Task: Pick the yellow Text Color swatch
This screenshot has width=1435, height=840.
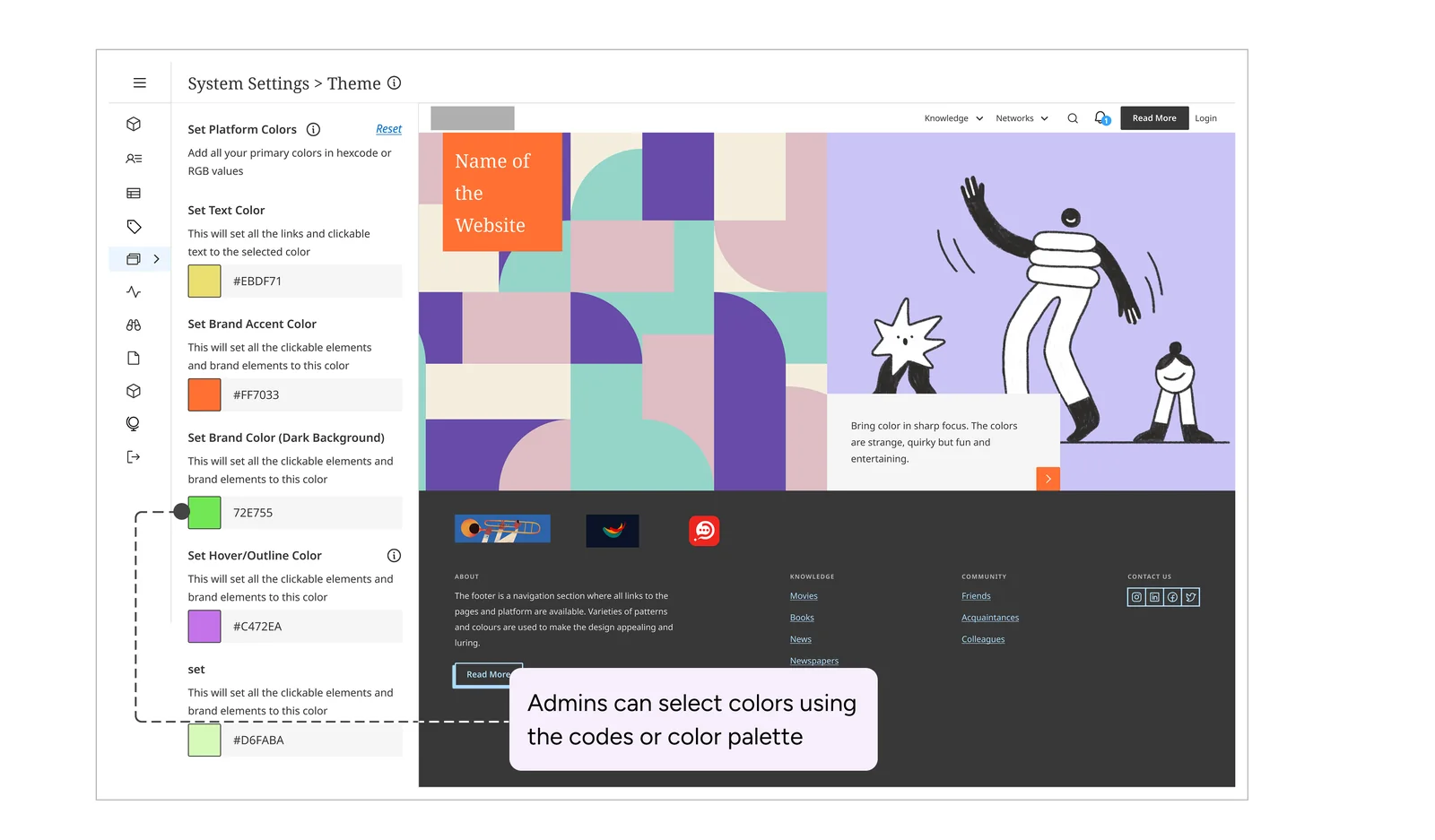Action: point(204,281)
